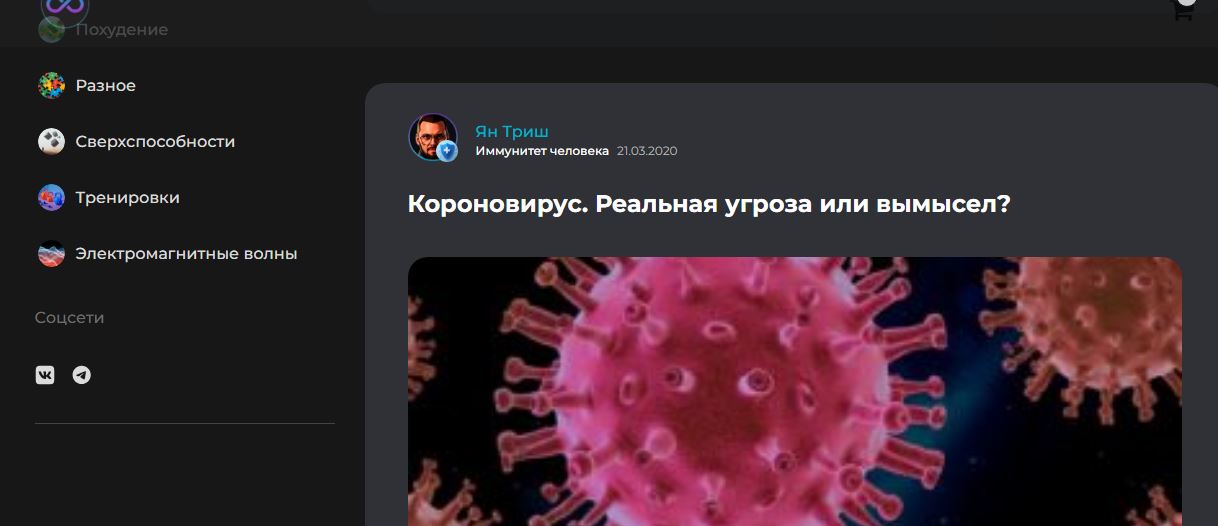Image resolution: width=1218 pixels, height=526 pixels.
Task: Open the shopping cart icon
Action: [1182, 11]
